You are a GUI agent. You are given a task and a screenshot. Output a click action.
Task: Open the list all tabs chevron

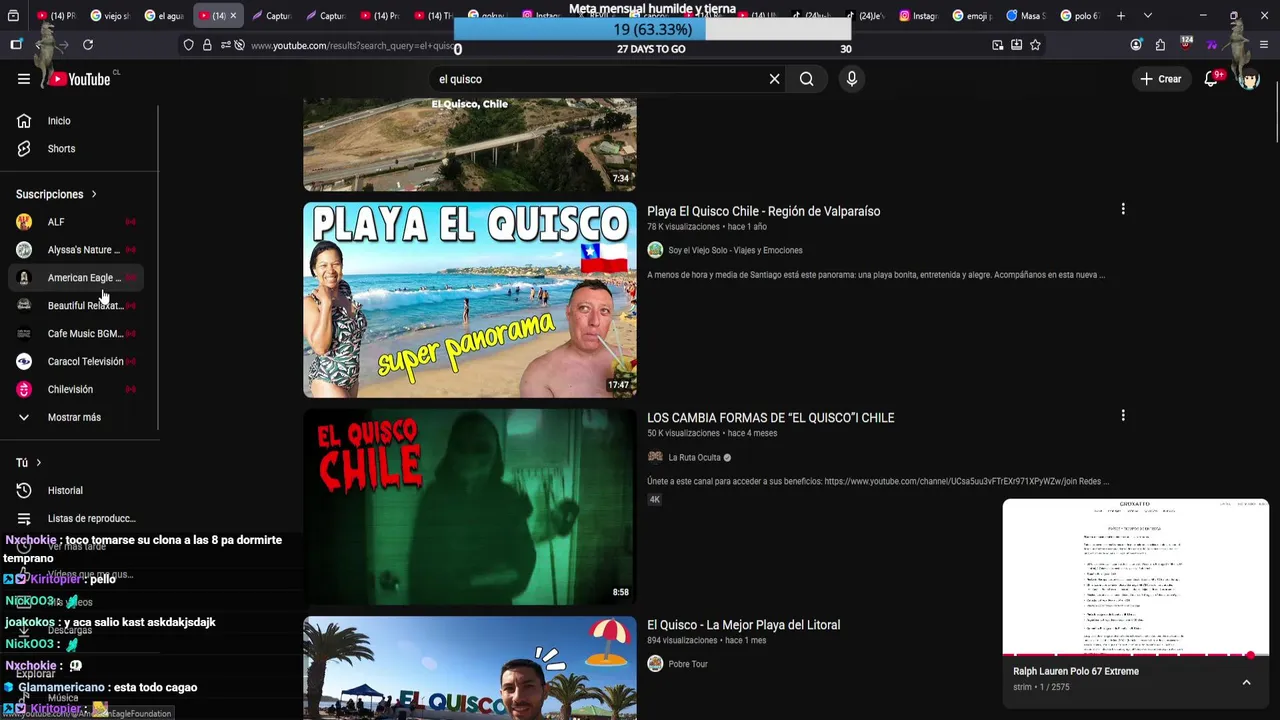tap(1147, 16)
